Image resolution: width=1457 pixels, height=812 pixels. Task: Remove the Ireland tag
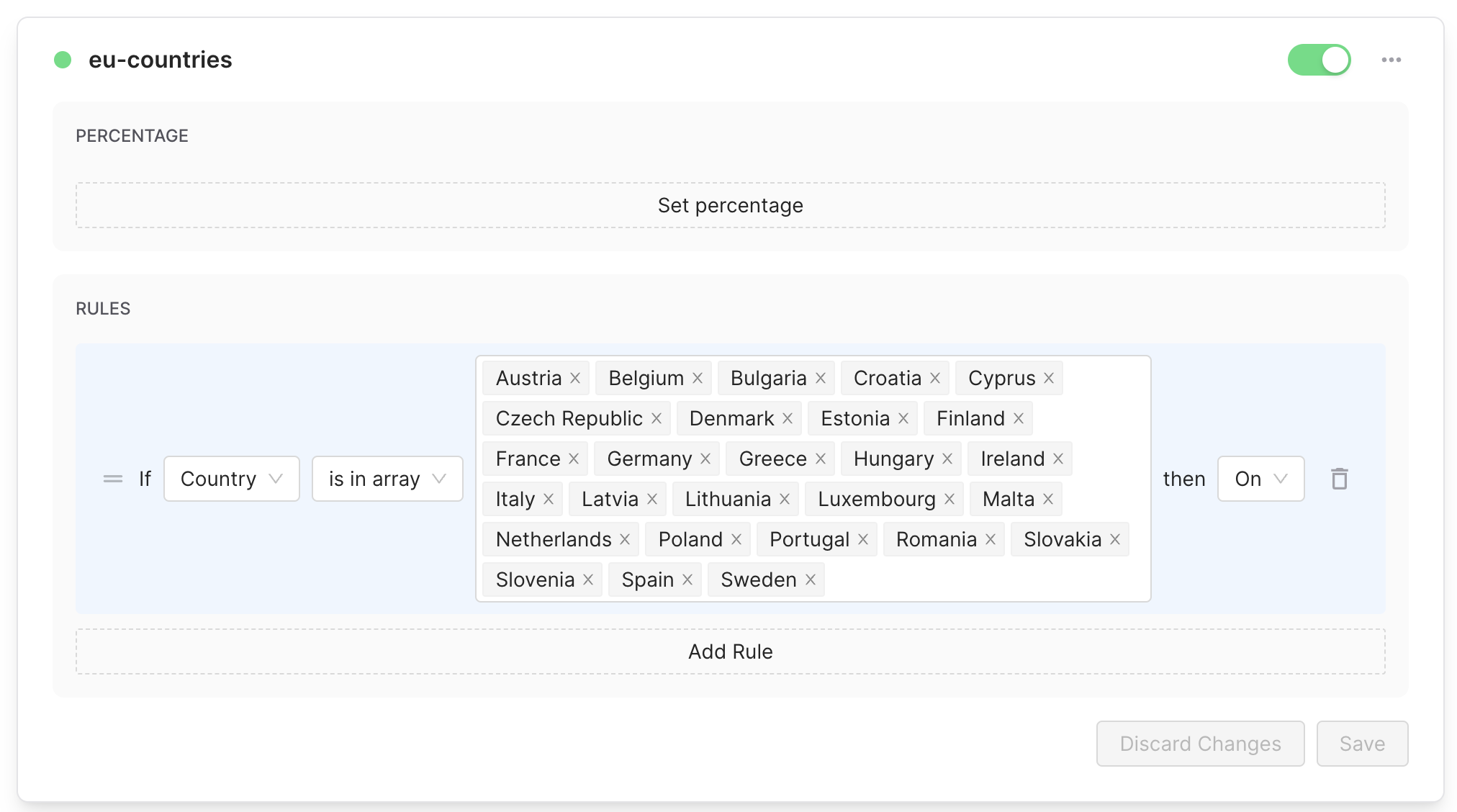1058,459
